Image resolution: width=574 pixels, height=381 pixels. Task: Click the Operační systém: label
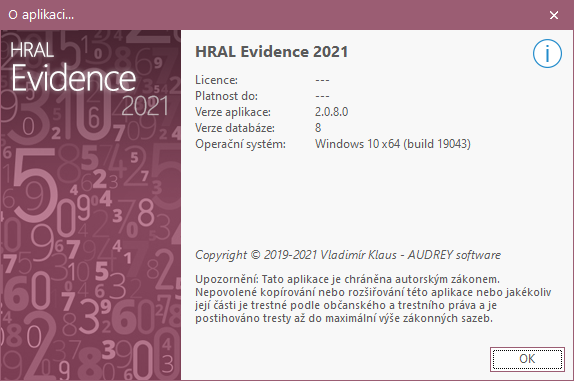tap(240, 144)
